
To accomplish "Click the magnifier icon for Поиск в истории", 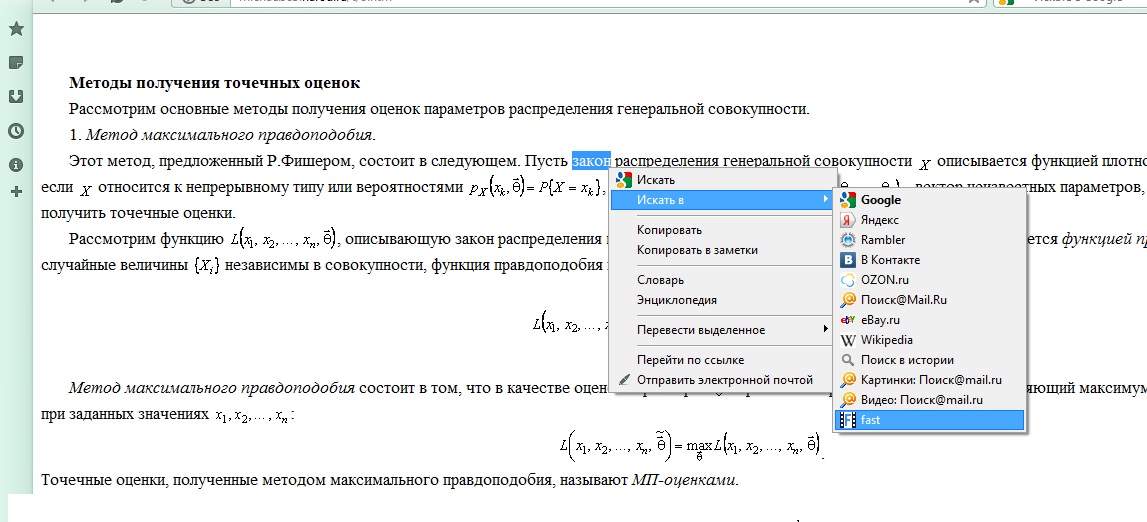I will tap(848, 360).
